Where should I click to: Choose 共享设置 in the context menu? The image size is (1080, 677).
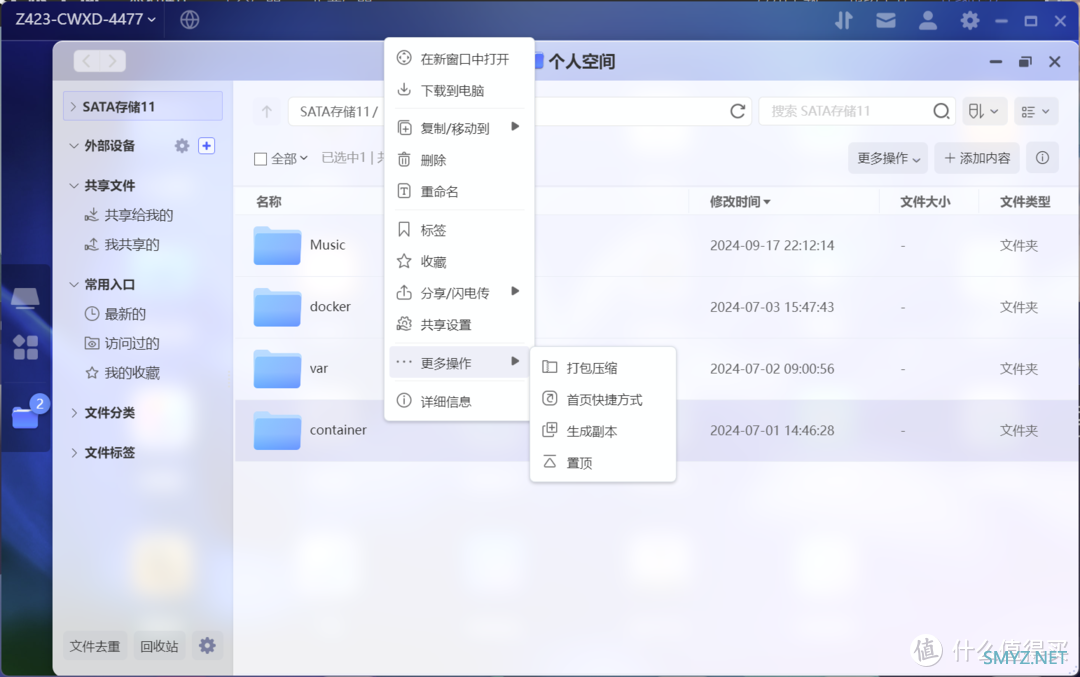(459, 324)
